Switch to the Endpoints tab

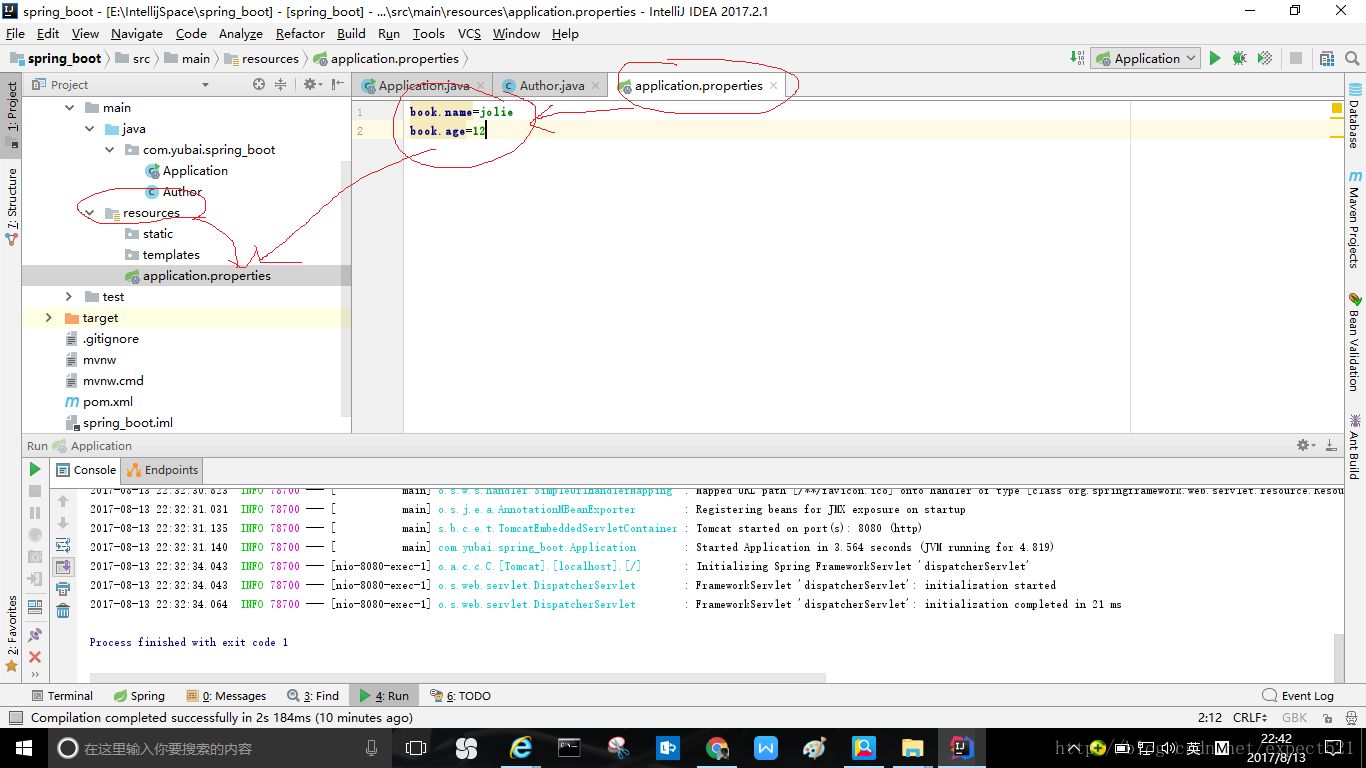click(x=163, y=470)
